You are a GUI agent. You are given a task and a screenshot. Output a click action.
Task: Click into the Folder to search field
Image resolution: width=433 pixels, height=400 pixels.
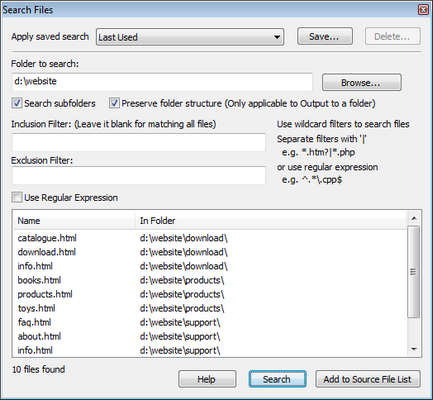[162, 82]
